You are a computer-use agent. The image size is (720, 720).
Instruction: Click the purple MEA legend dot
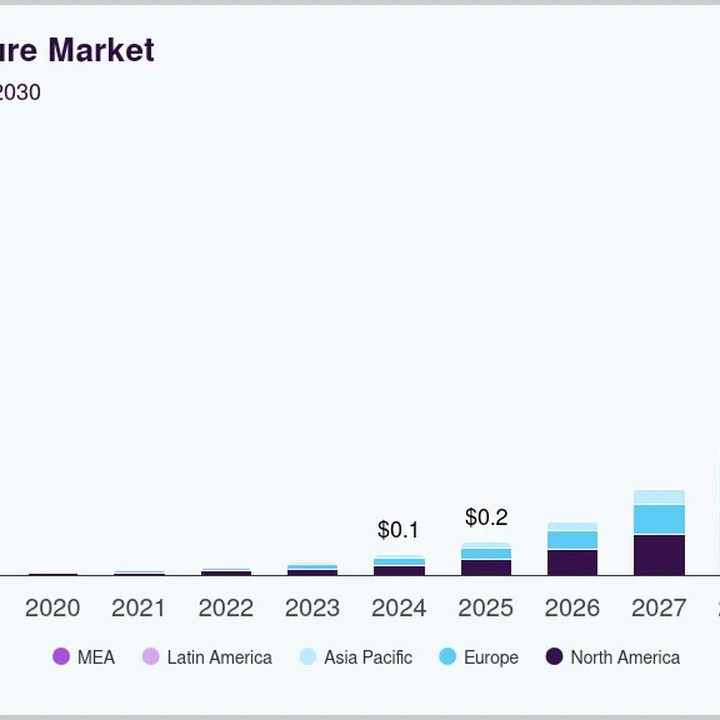click(x=61, y=657)
